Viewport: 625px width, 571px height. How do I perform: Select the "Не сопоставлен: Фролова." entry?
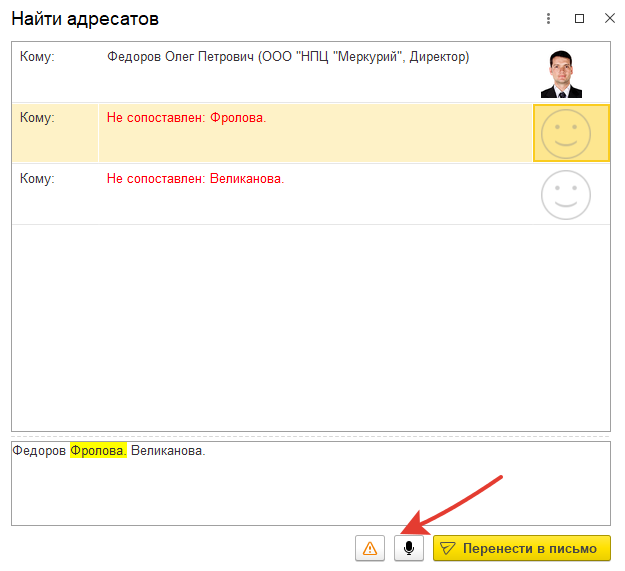[186, 118]
